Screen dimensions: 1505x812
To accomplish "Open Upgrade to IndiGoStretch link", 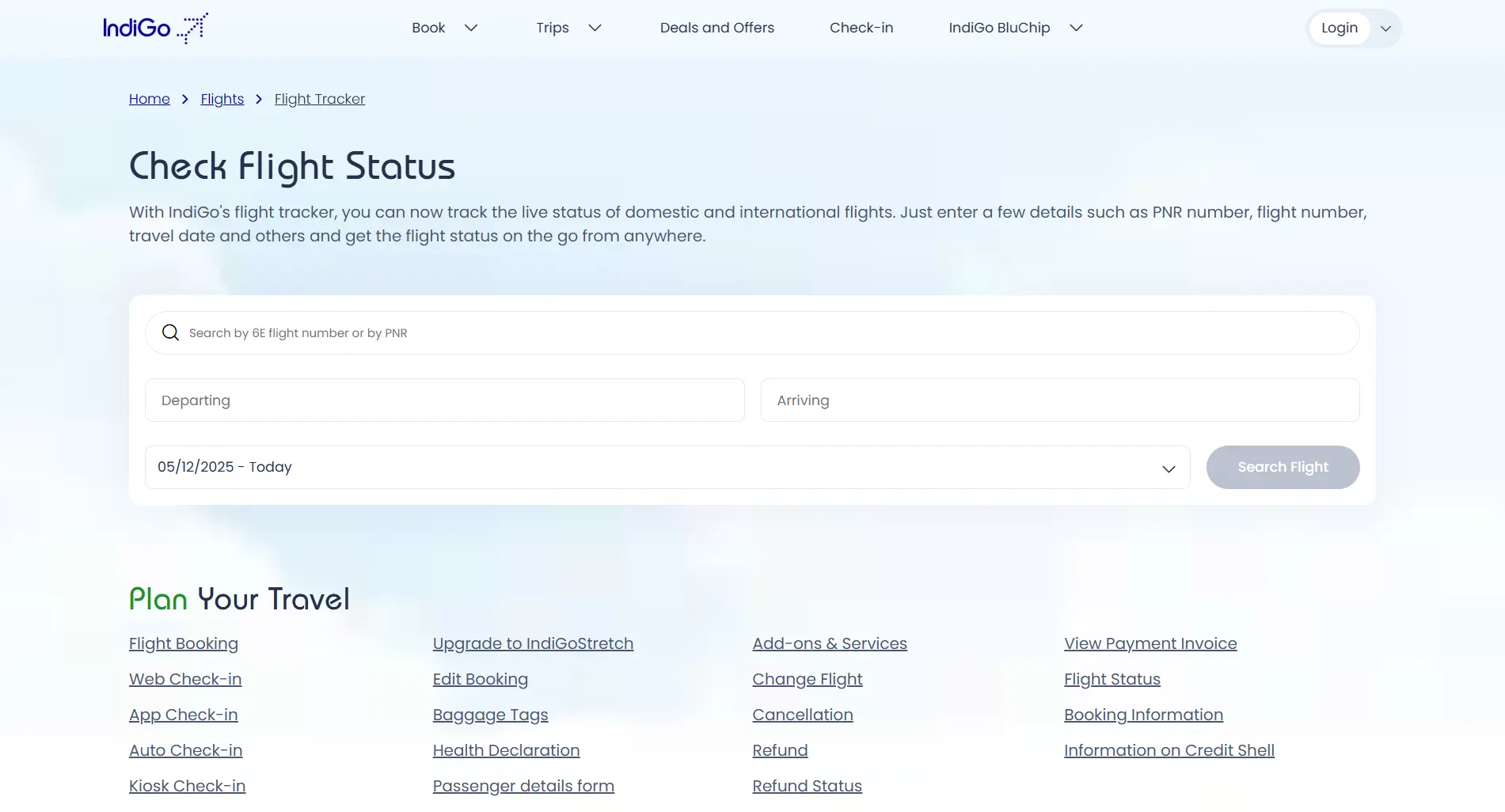I will pos(533,643).
